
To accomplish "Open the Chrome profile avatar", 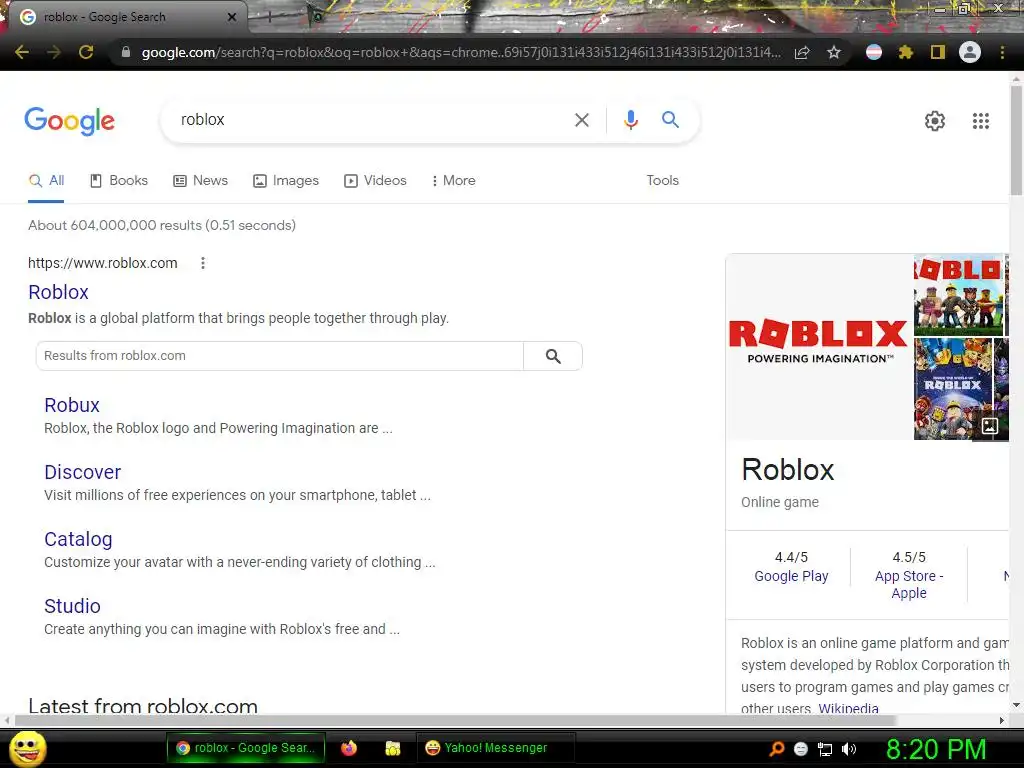I will click(970, 52).
